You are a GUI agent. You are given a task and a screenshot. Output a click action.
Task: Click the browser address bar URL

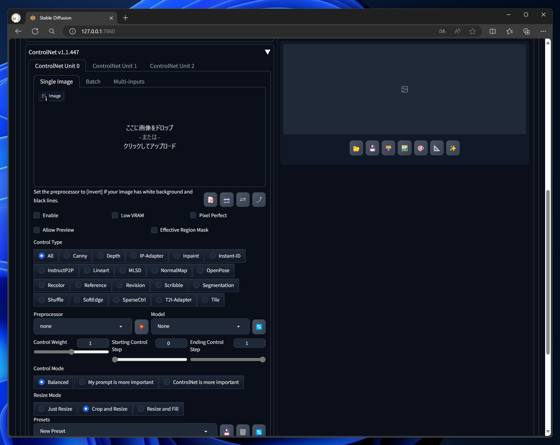[x=98, y=31]
